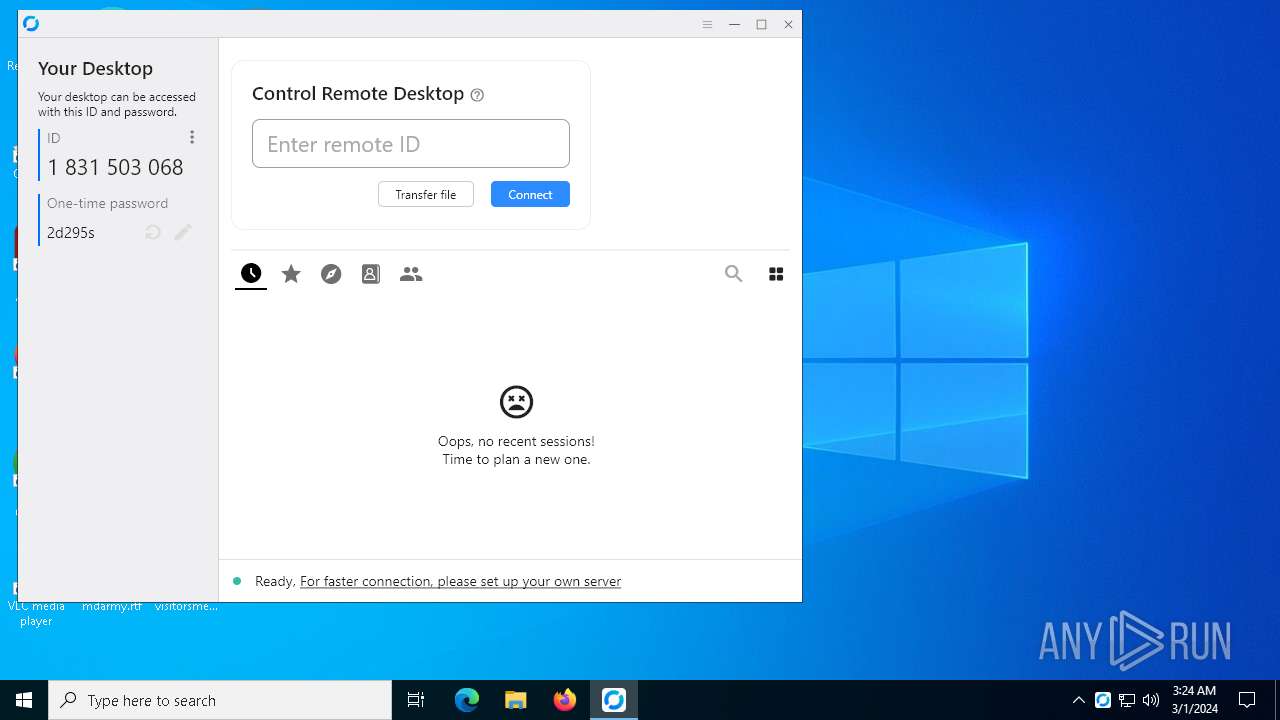Viewport: 1280px width, 720px height.
Task: Focus the Enter remote ID field
Action: point(411,144)
